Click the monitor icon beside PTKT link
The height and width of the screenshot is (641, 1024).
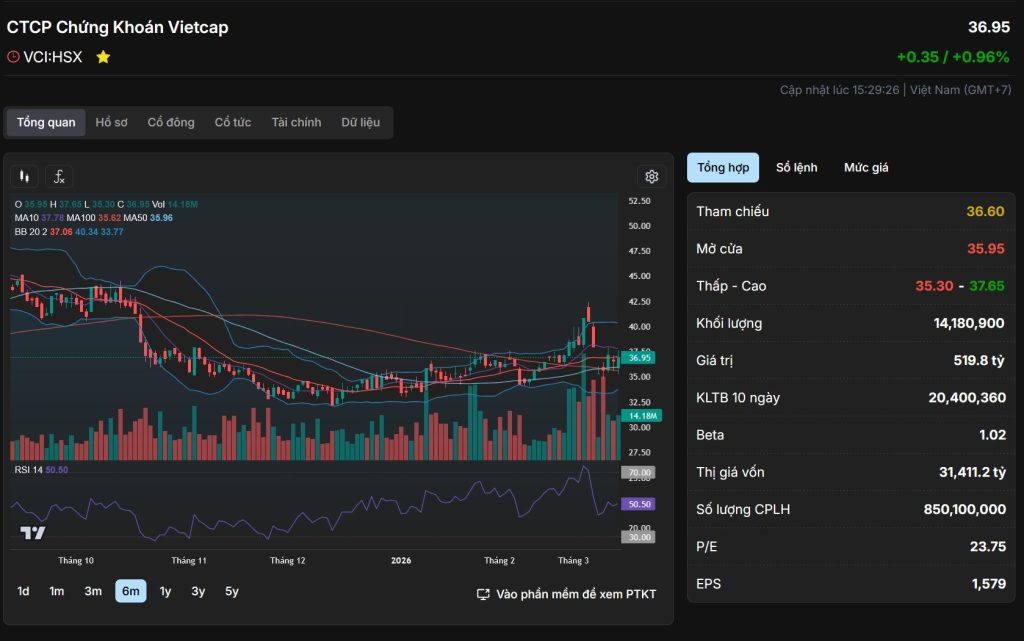(483, 594)
